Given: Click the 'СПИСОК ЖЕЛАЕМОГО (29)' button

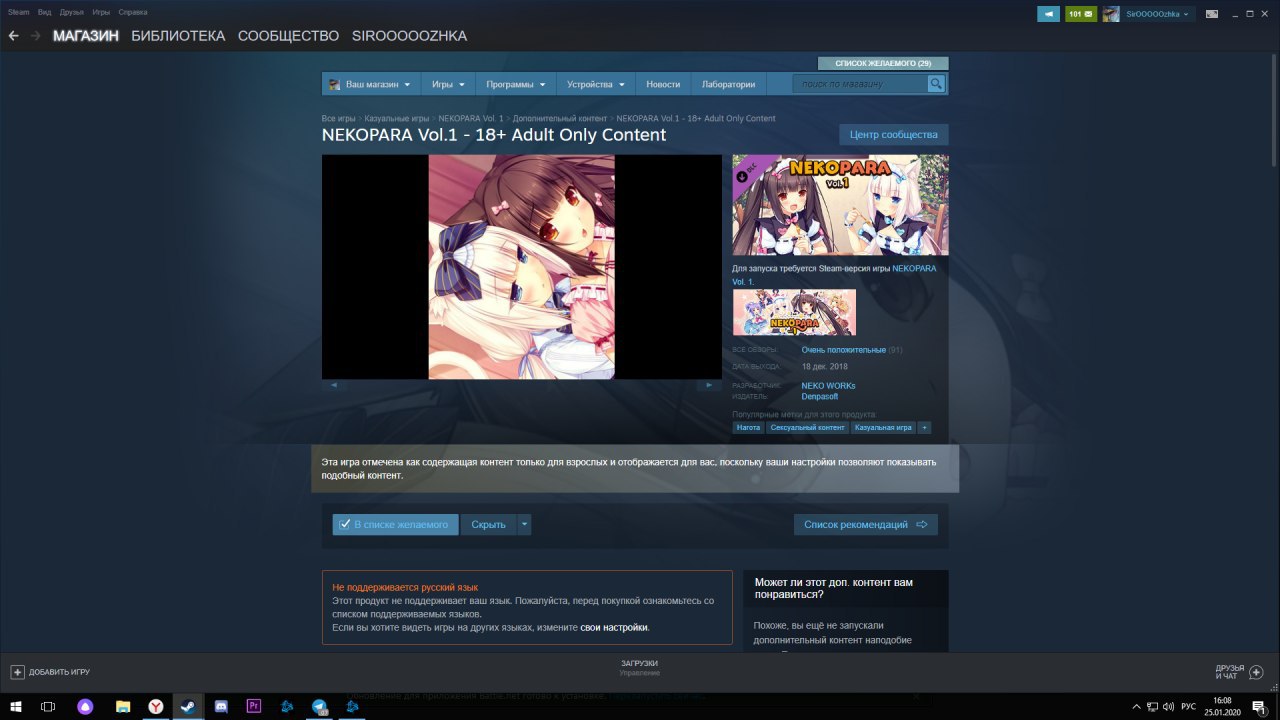Looking at the screenshot, I should pyautogui.click(x=883, y=63).
